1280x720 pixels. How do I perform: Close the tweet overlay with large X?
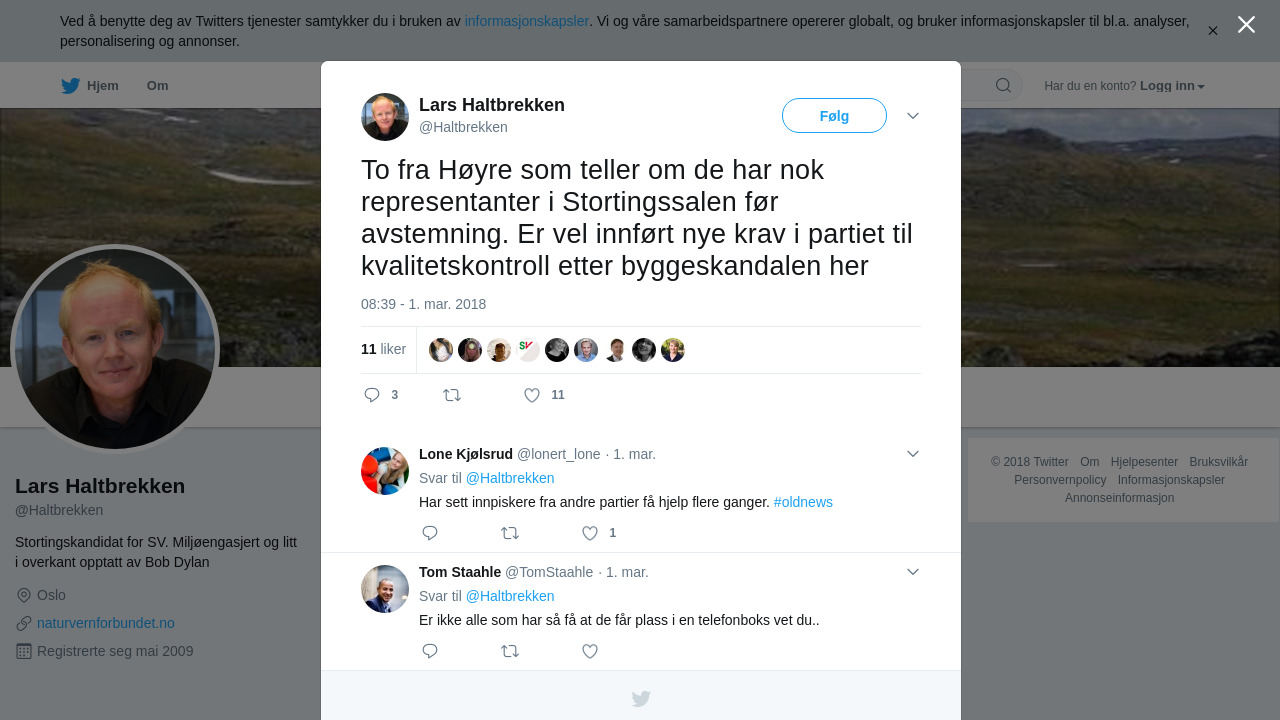pyautogui.click(x=1246, y=24)
